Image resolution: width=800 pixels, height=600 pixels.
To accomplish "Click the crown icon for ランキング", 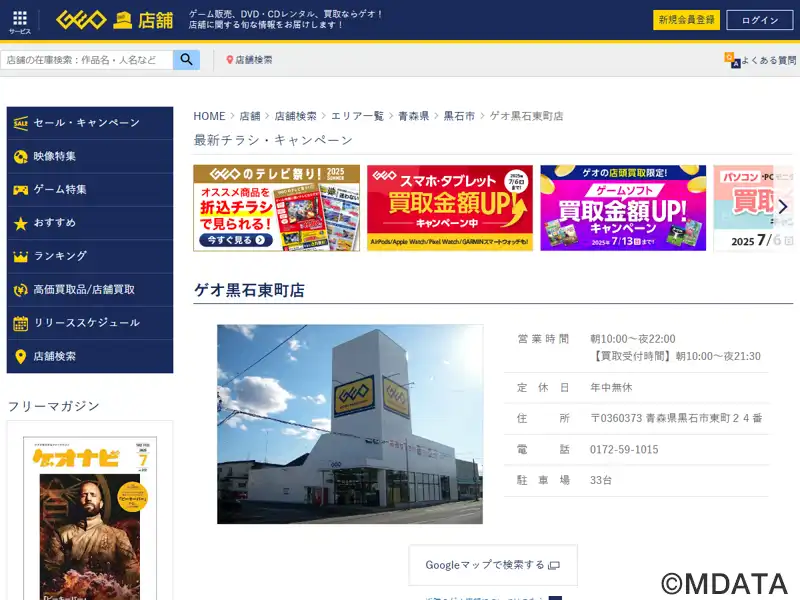I will [20, 257].
